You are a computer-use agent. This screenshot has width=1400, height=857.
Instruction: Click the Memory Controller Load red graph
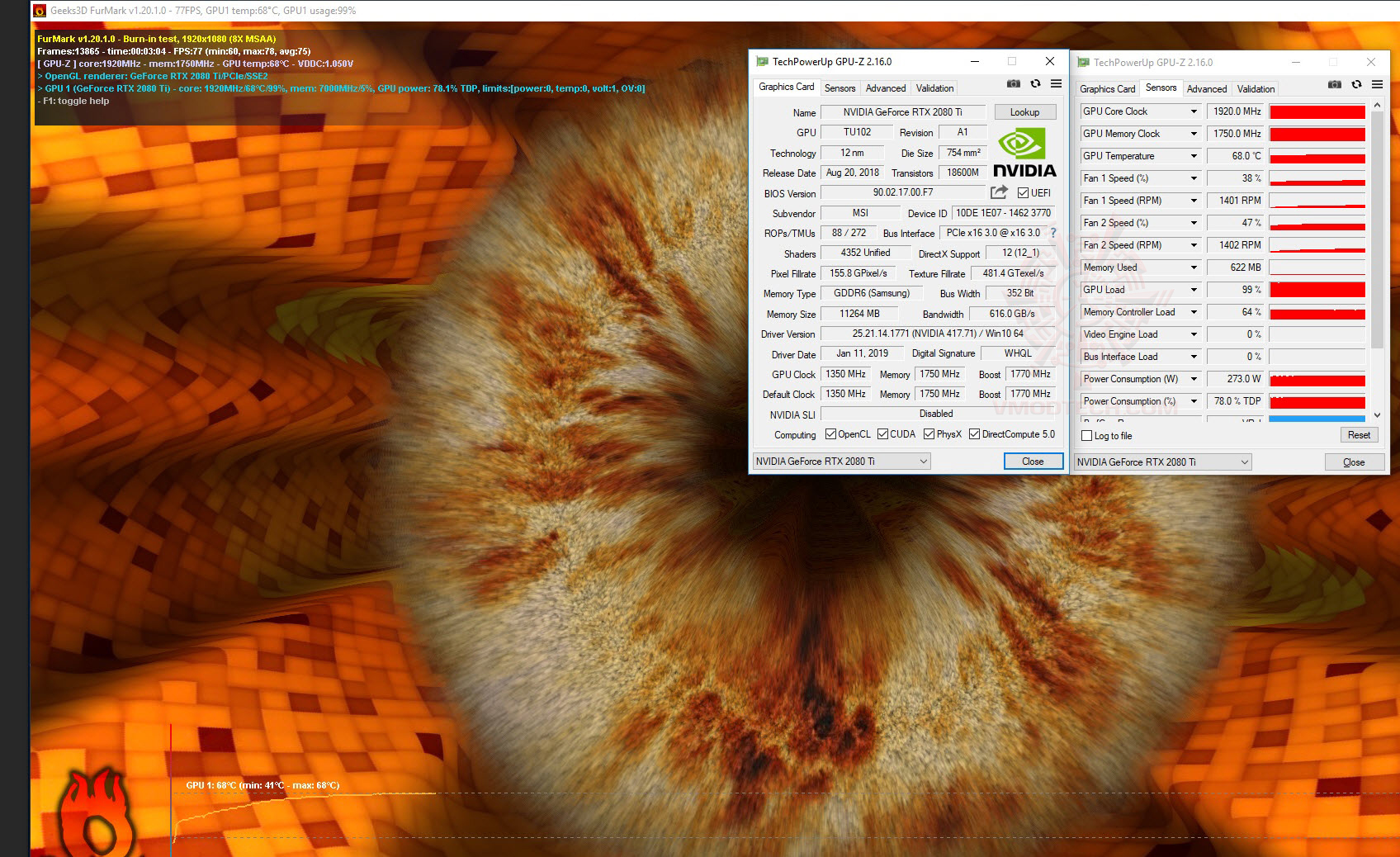coord(1317,312)
